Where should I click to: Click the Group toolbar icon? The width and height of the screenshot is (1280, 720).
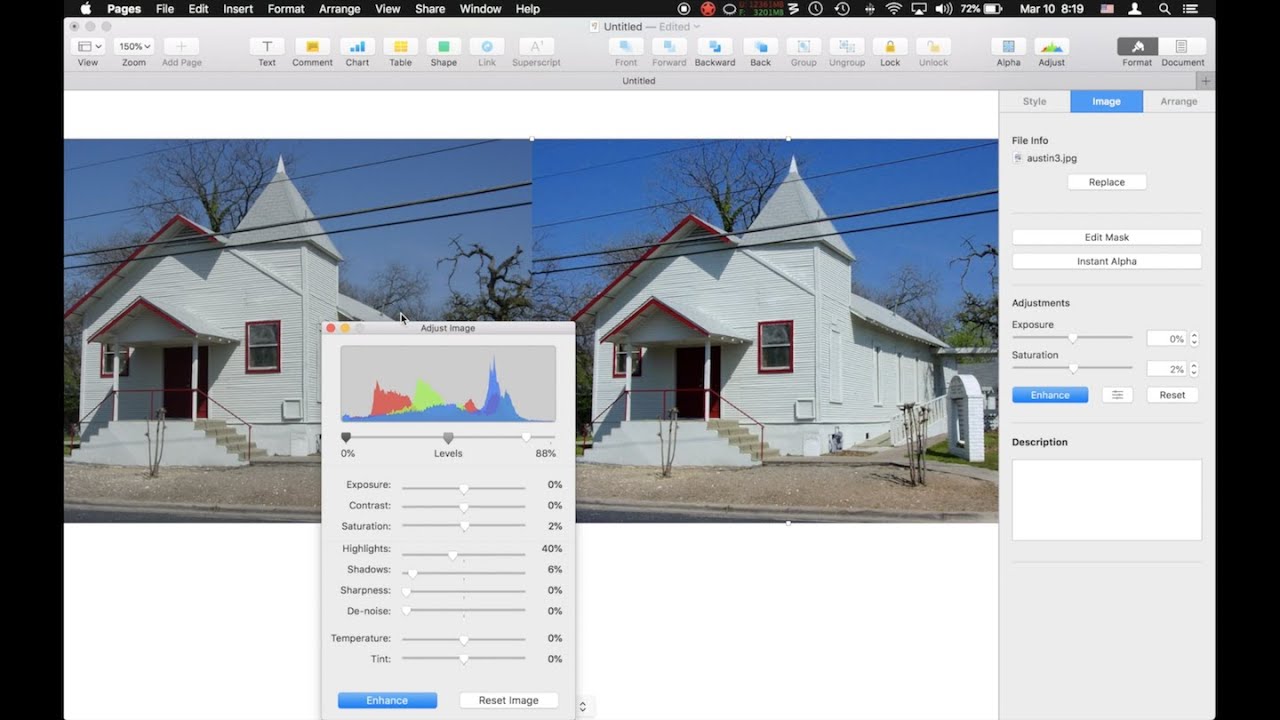803,46
